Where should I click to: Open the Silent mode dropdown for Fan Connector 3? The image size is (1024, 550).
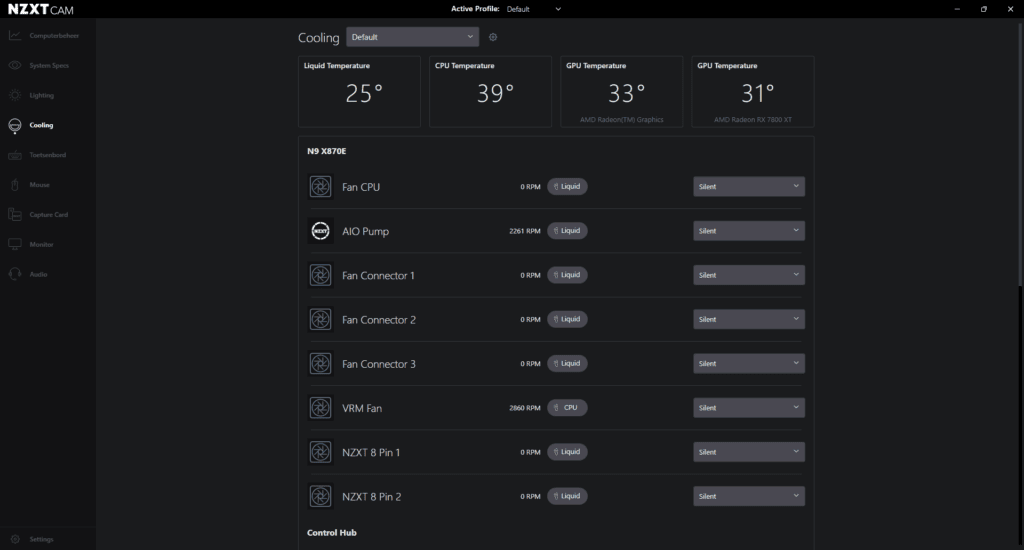point(748,364)
